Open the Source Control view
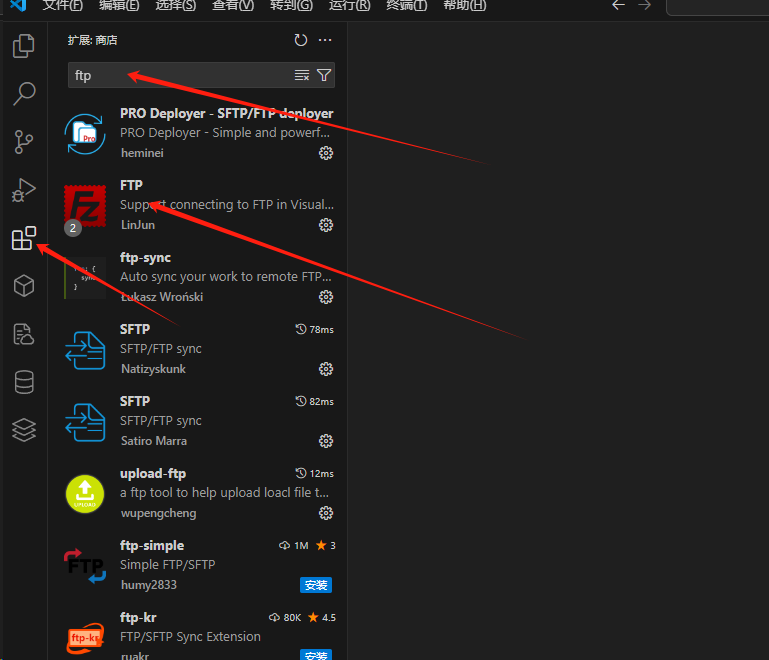This screenshot has height=660, width=769. [24, 142]
